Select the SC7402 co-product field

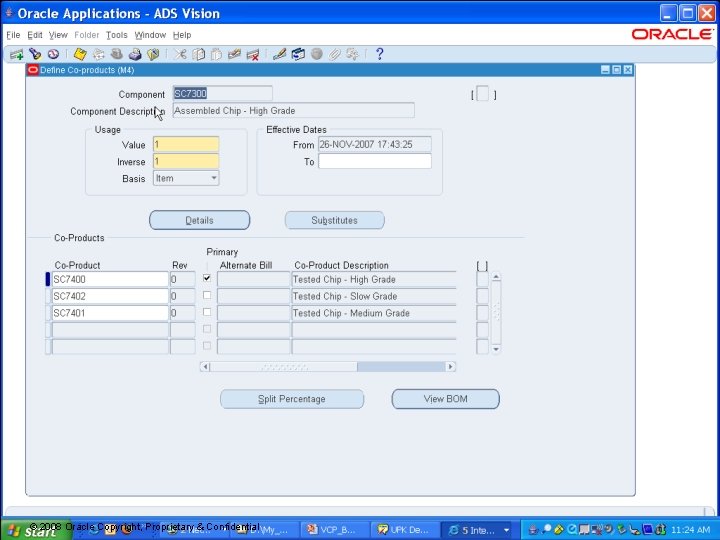(x=110, y=296)
